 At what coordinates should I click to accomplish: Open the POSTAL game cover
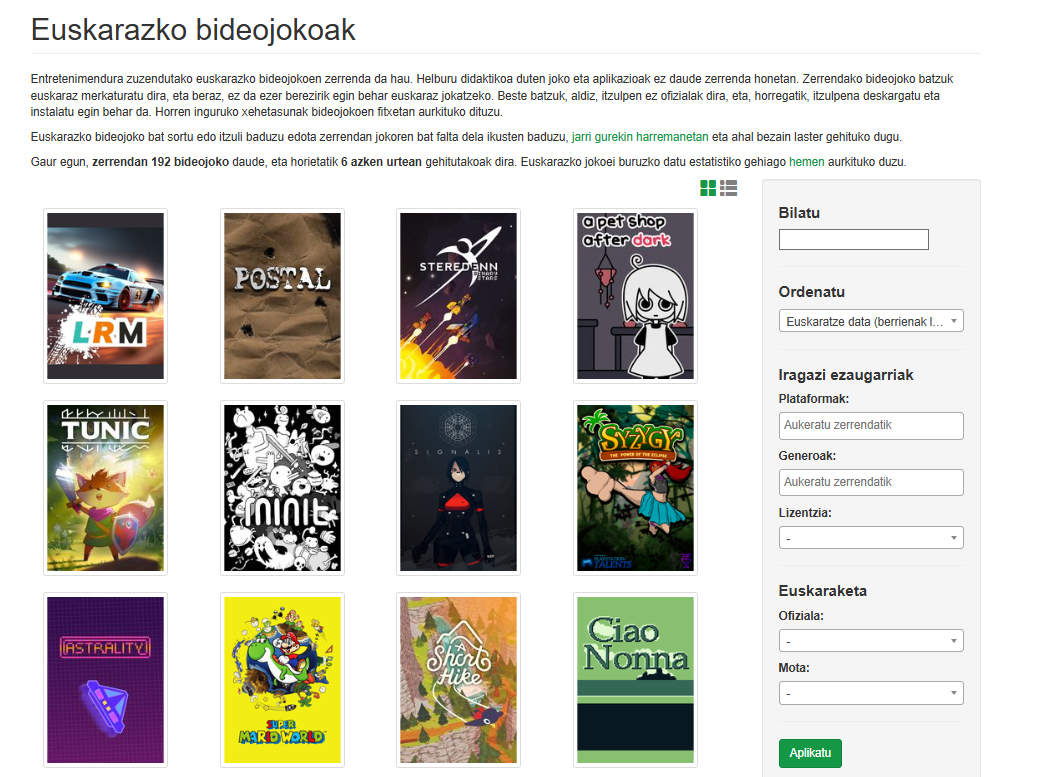(282, 296)
